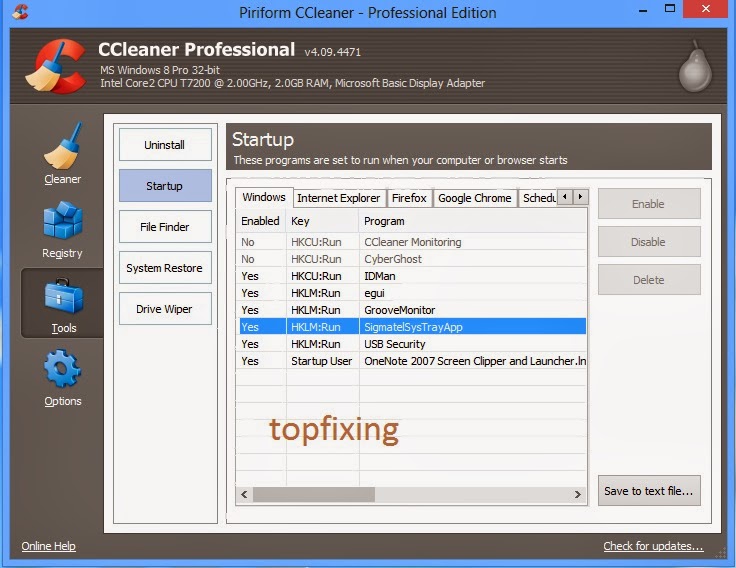Click the pear icon in header

[x=695, y=67]
